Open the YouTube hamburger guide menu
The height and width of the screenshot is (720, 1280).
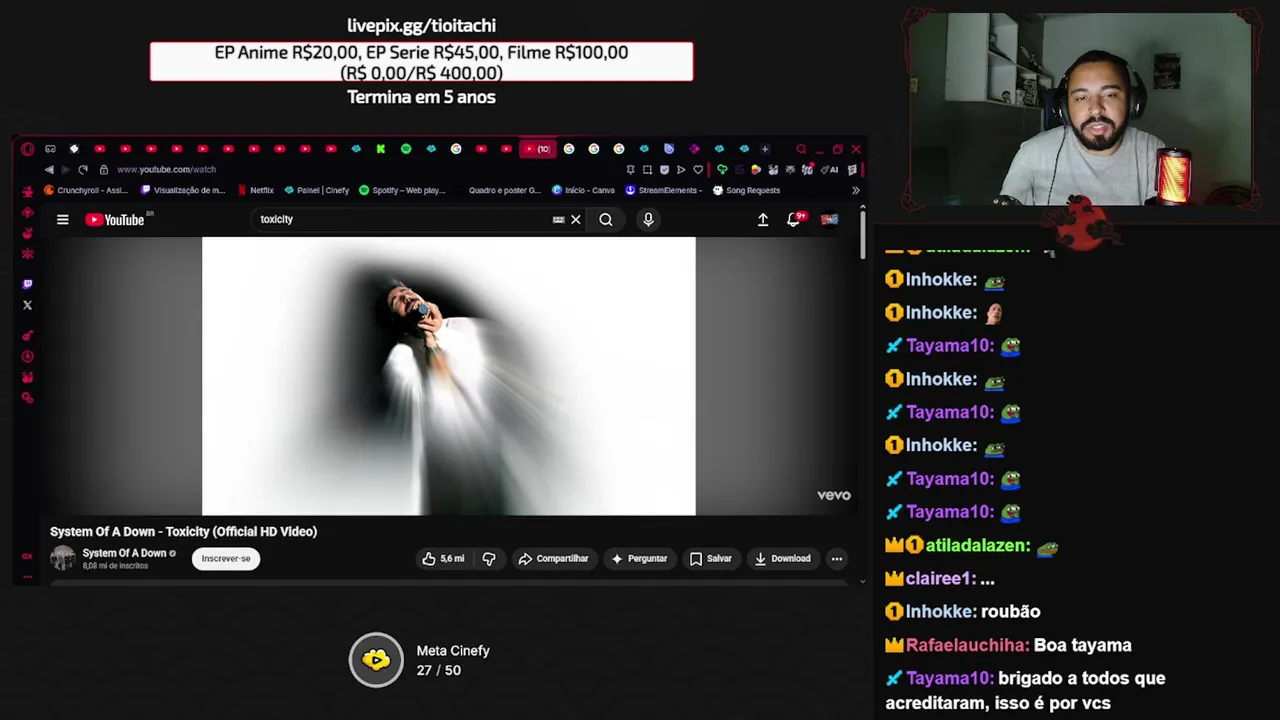pos(62,219)
